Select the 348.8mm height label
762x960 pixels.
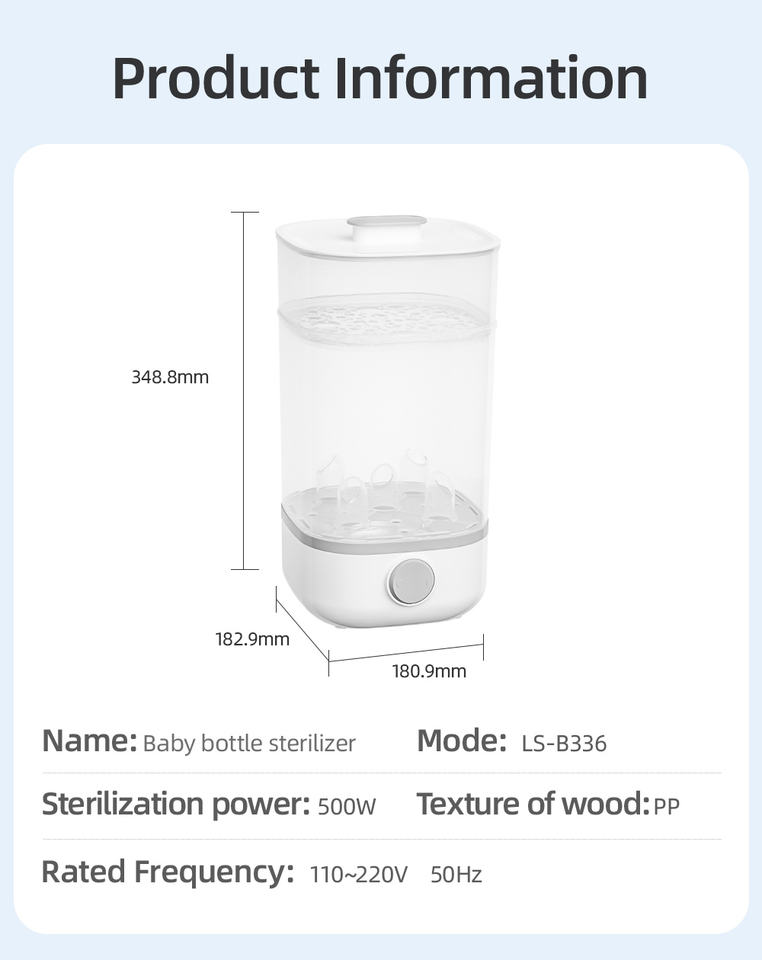click(x=170, y=377)
